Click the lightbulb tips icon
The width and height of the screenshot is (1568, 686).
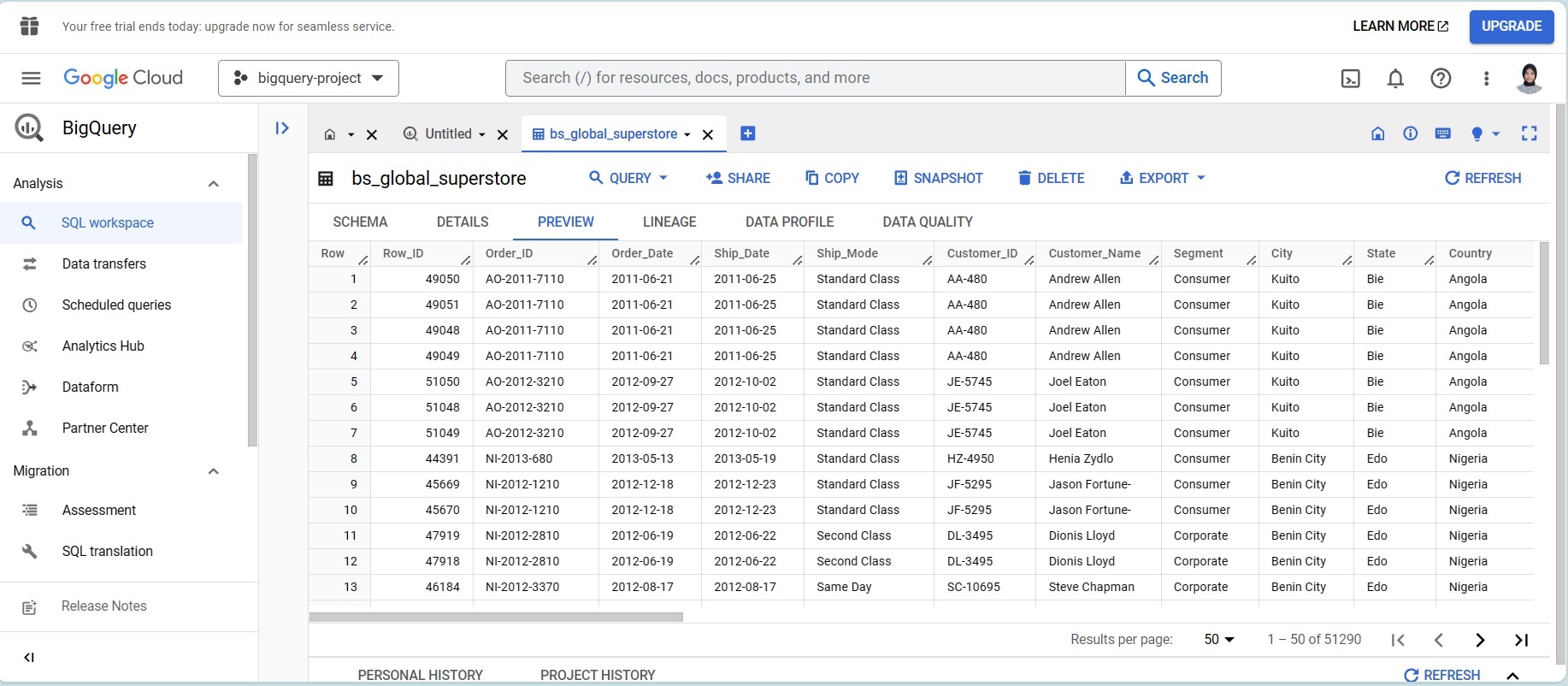pos(1477,133)
